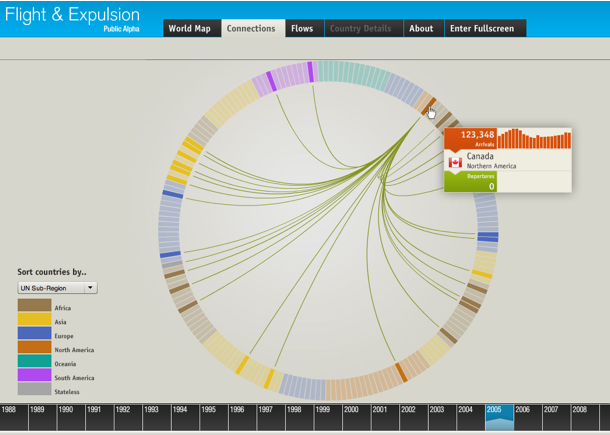Image resolution: width=610 pixels, height=435 pixels.
Task: Click the South America purple legend swatch
Action: 34,375
